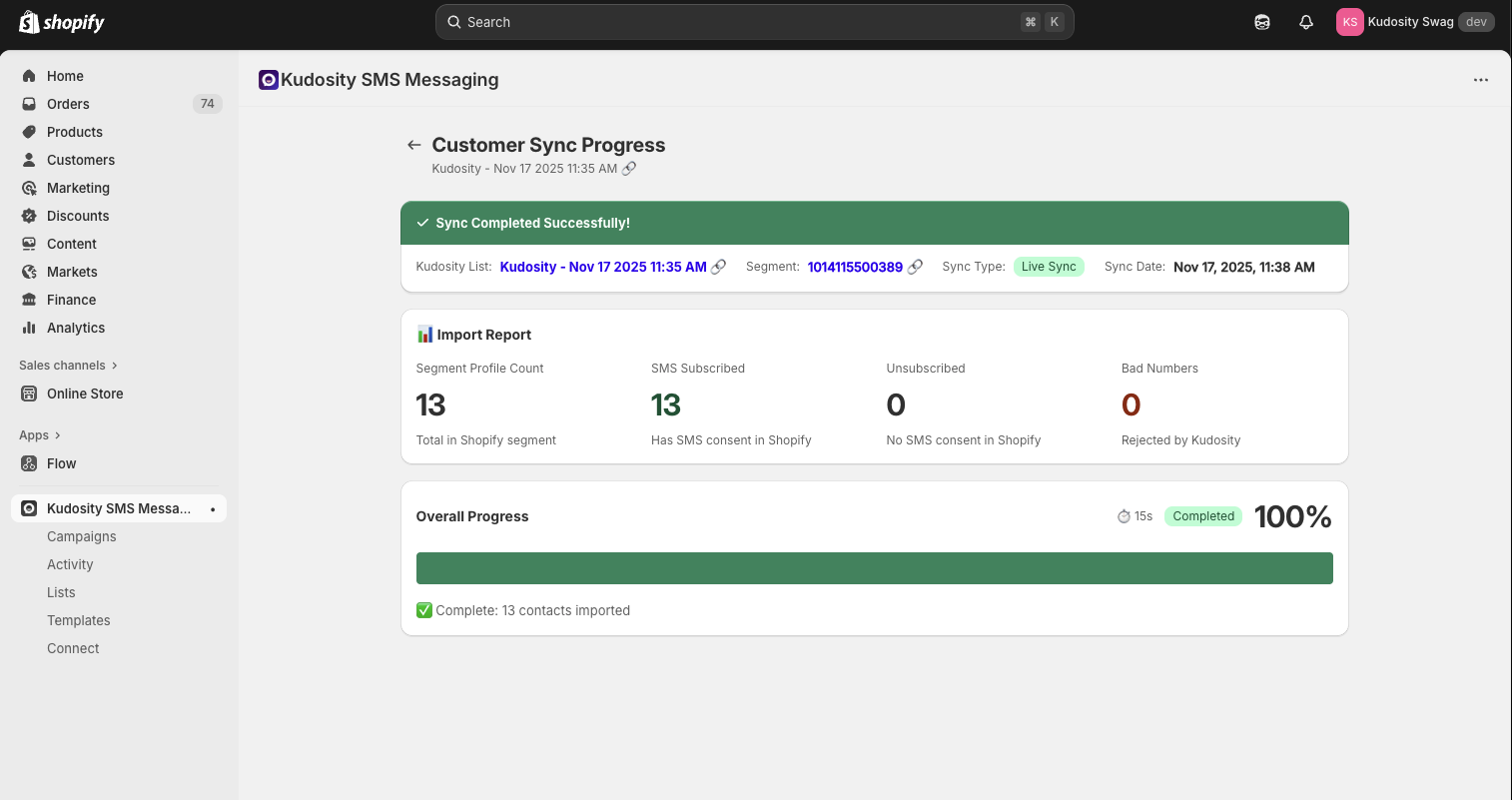Click the Sync Completed Successfully banner
1512x800 pixels.
point(874,223)
